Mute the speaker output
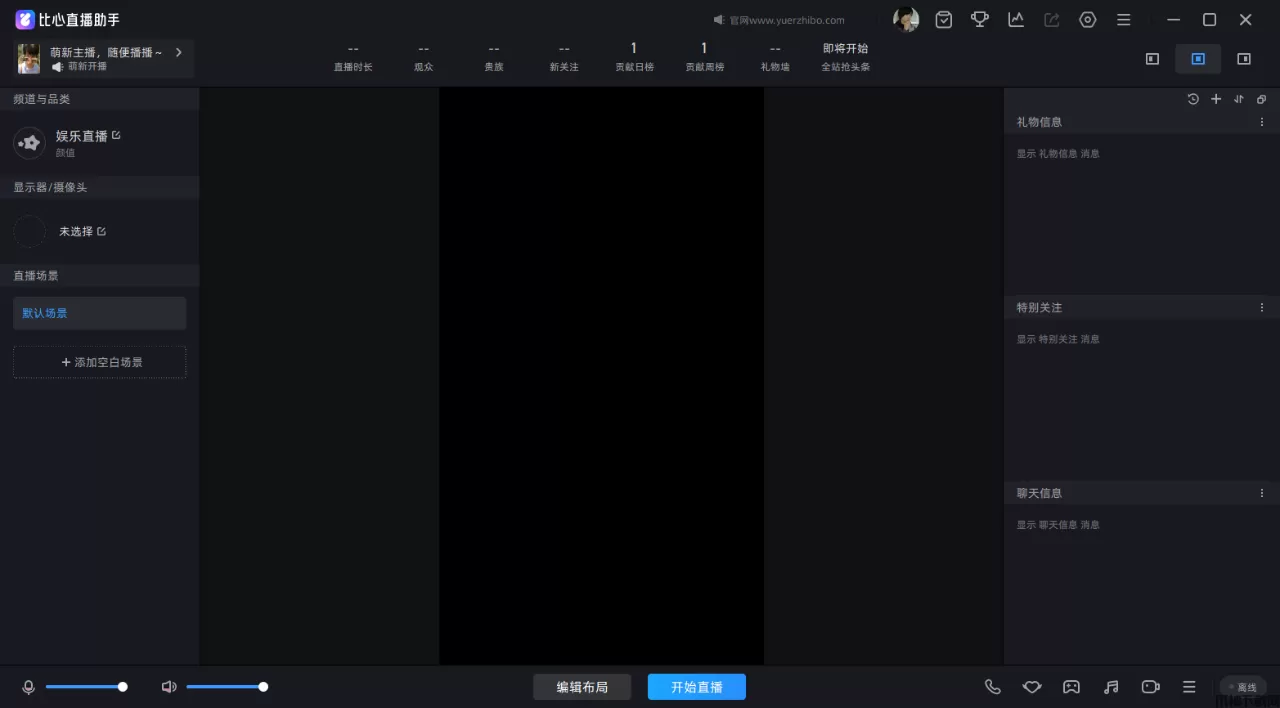 169,687
